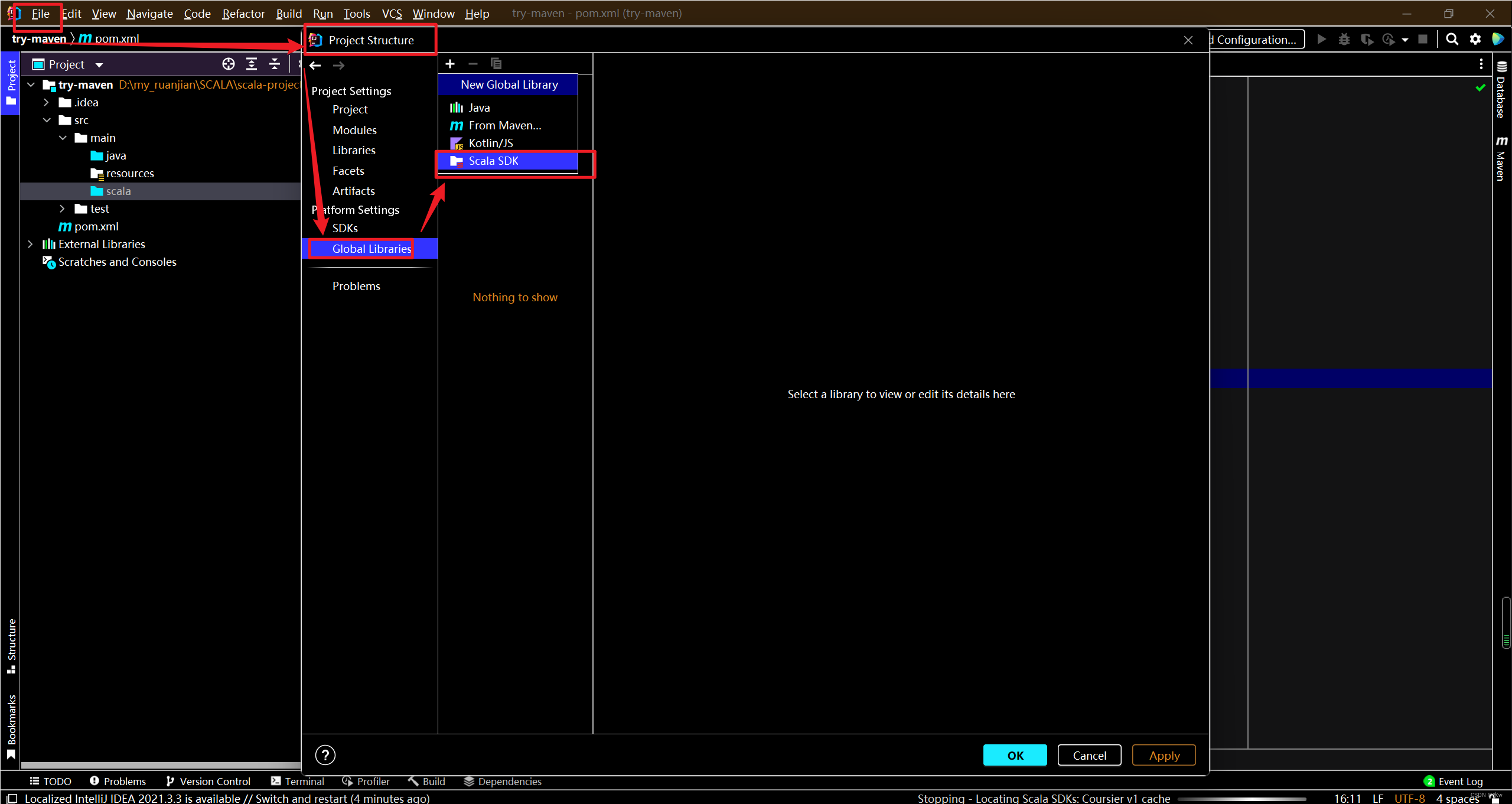Click the Apply button
1512x804 pixels.
(1164, 755)
